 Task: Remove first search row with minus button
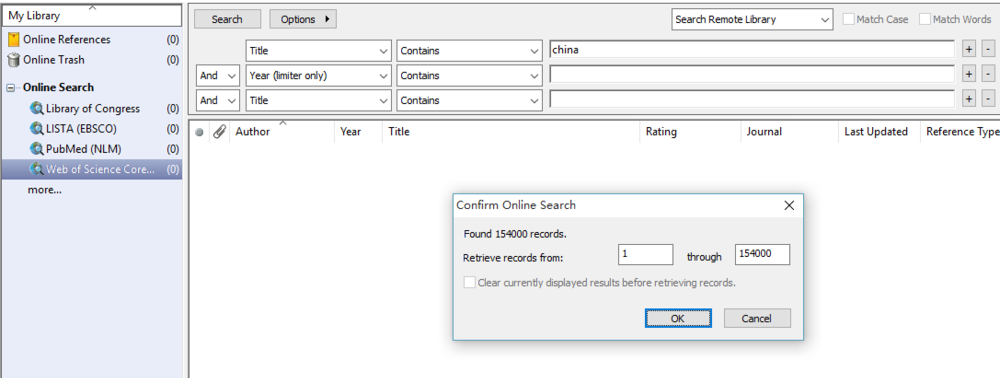pyautogui.click(x=988, y=49)
